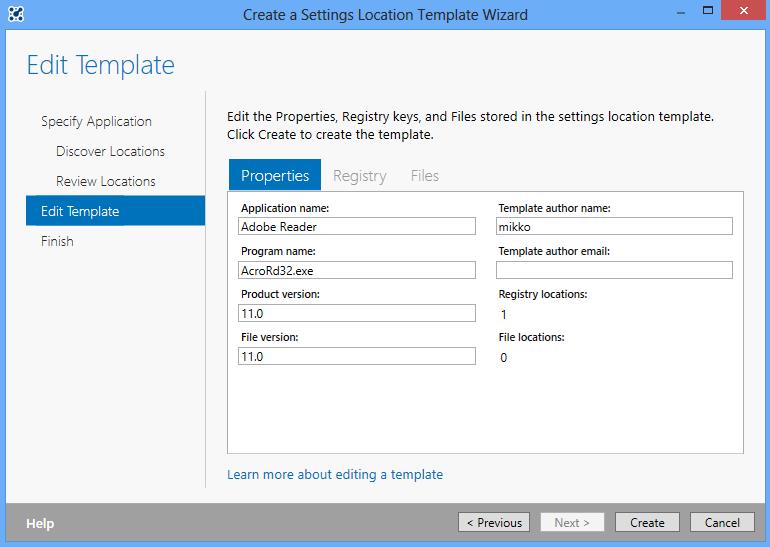Viewport: 770px width, 547px height.
Task: Open Learn more about editing a template link
Action: coord(335,474)
